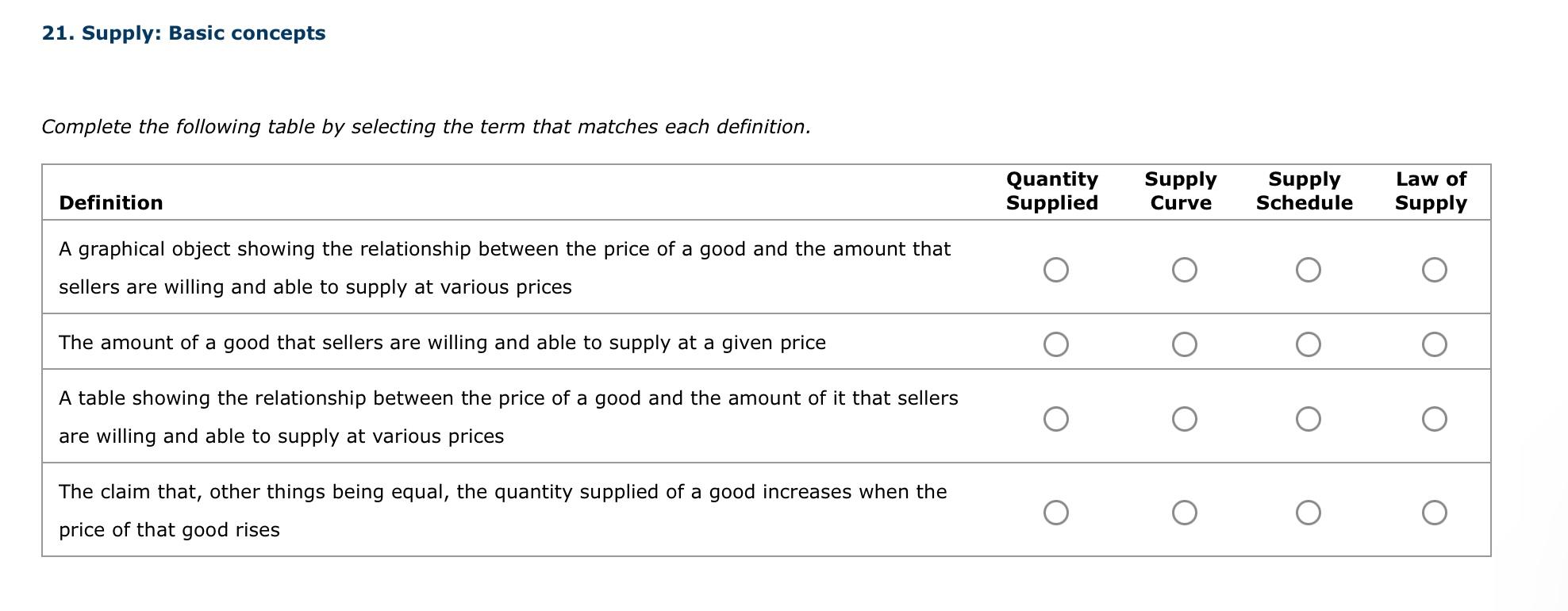Select Supply Schedule for the price rises claim
The height and width of the screenshot is (611, 1568).
pyautogui.click(x=1308, y=512)
